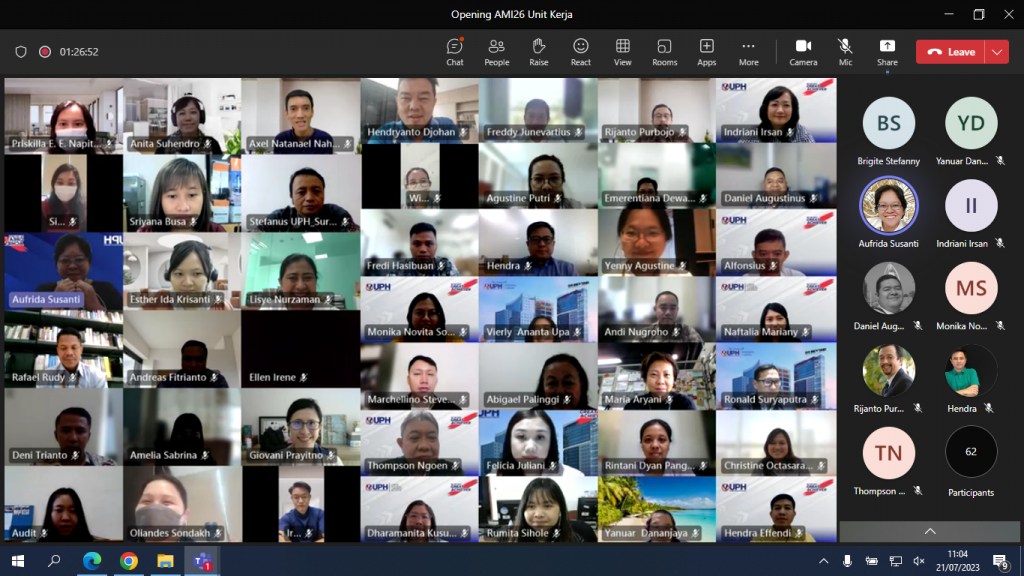The height and width of the screenshot is (576, 1024).
Task: Toggle the Camera on or off
Action: pyautogui.click(x=803, y=51)
